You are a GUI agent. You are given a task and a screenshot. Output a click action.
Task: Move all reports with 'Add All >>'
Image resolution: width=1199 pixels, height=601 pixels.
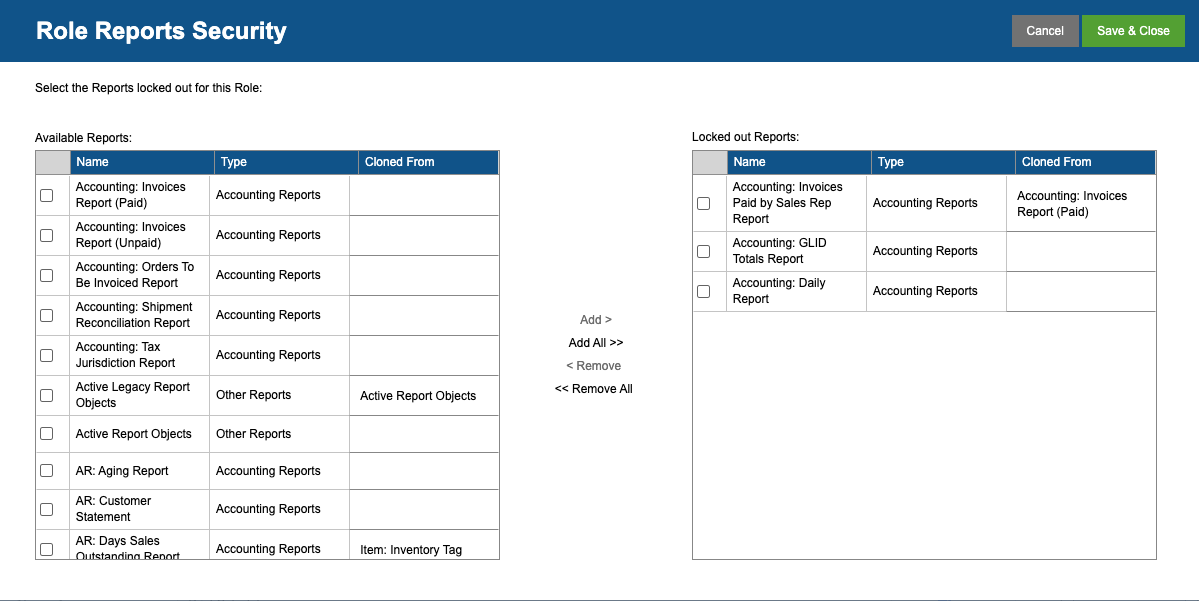(596, 343)
